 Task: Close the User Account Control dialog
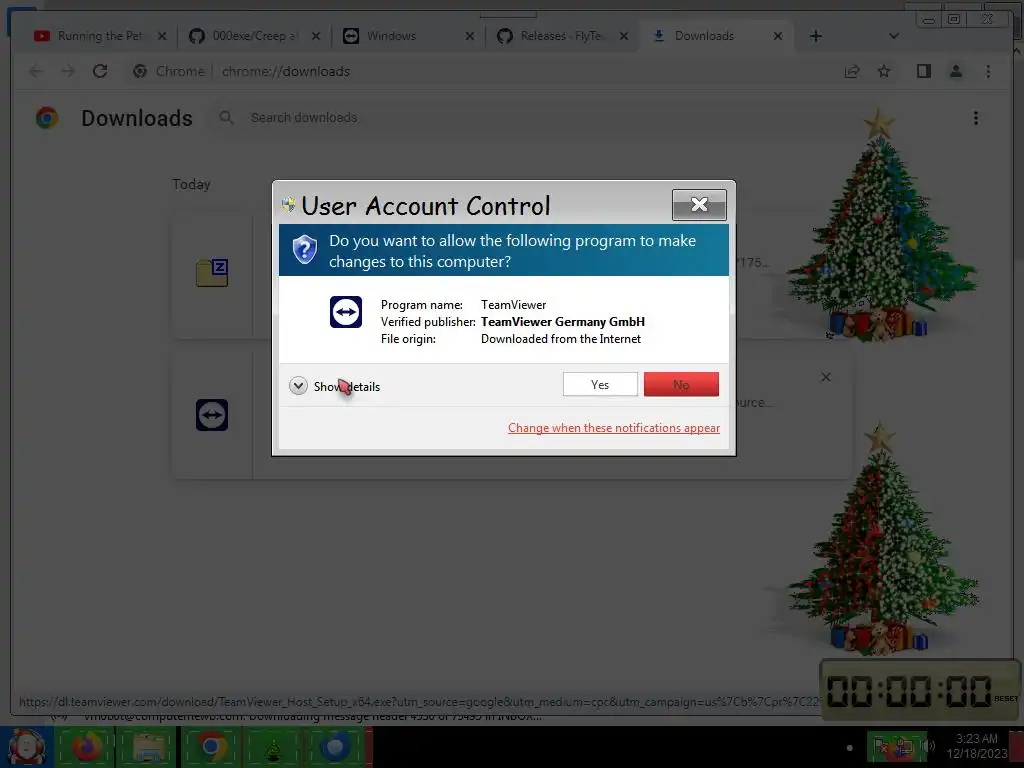(699, 204)
